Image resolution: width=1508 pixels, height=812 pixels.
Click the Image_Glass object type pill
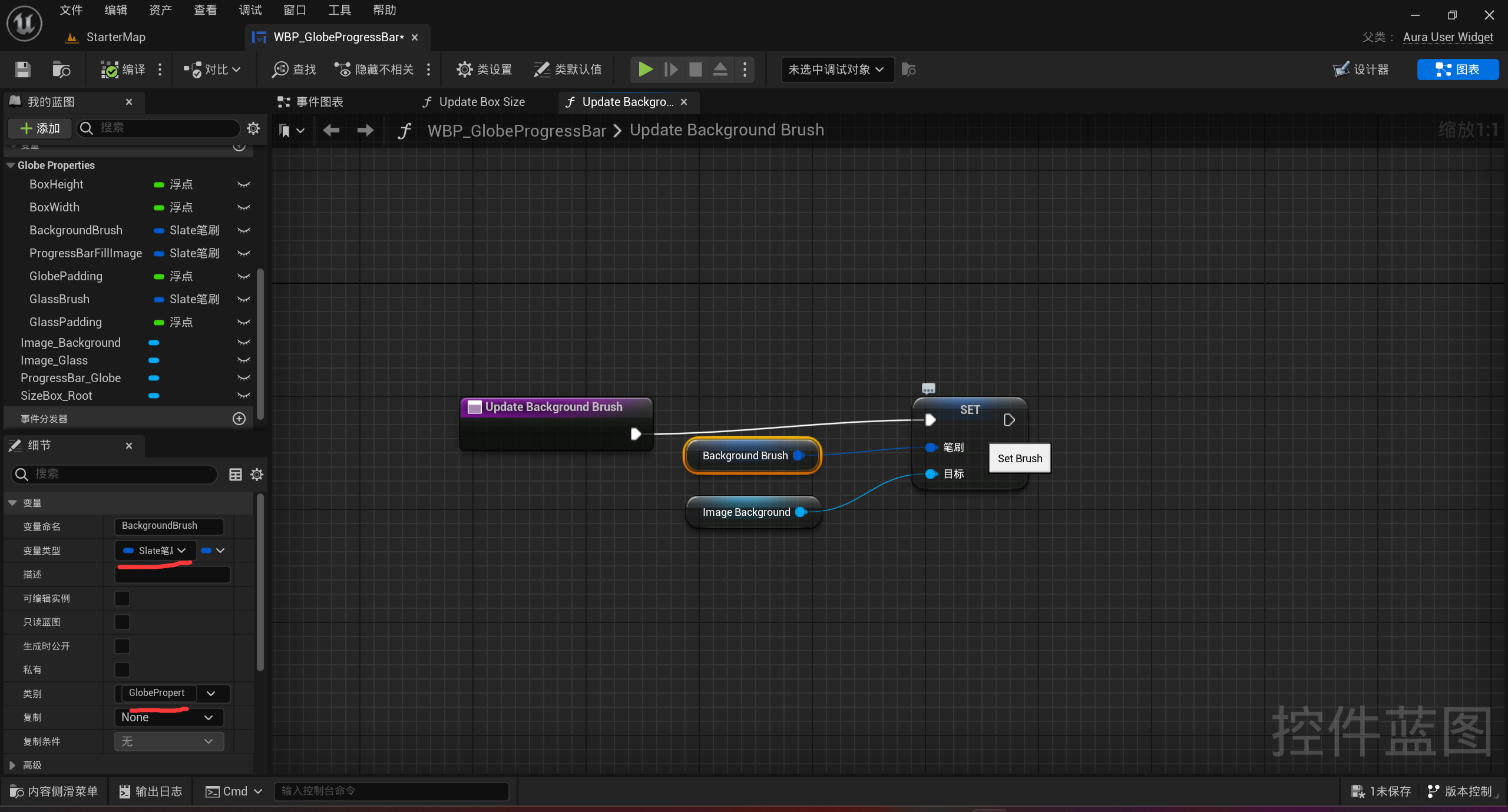tap(154, 360)
